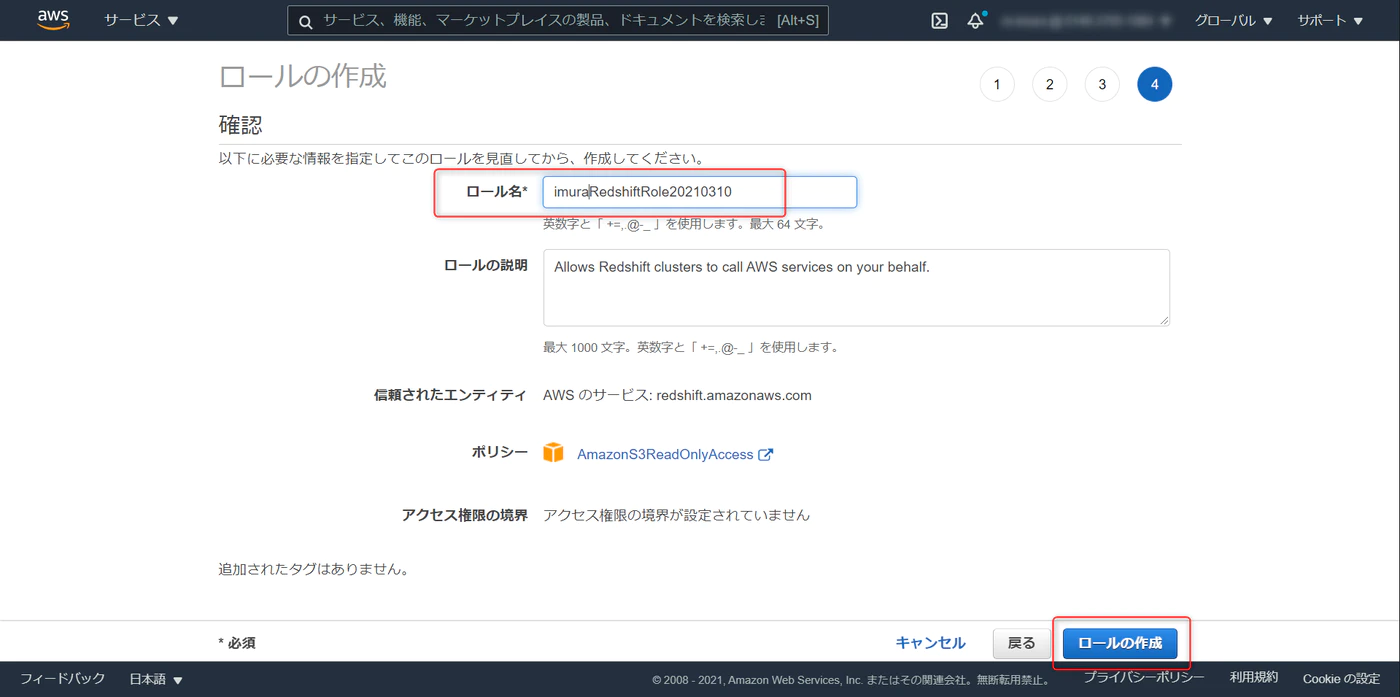
Task: Jump to wizard step 3
Action: click(1102, 85)
